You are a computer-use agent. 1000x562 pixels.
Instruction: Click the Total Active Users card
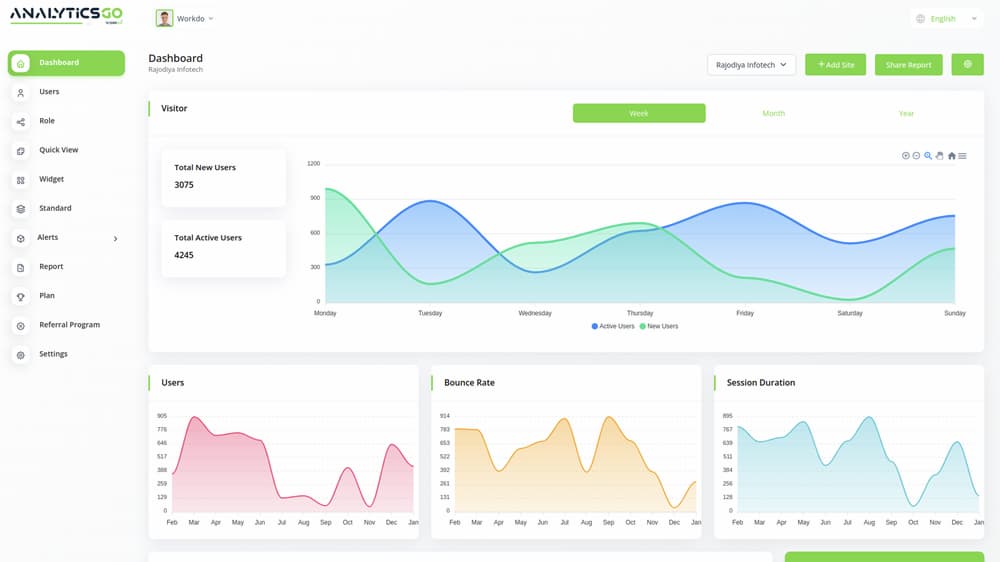coord(224,248)
